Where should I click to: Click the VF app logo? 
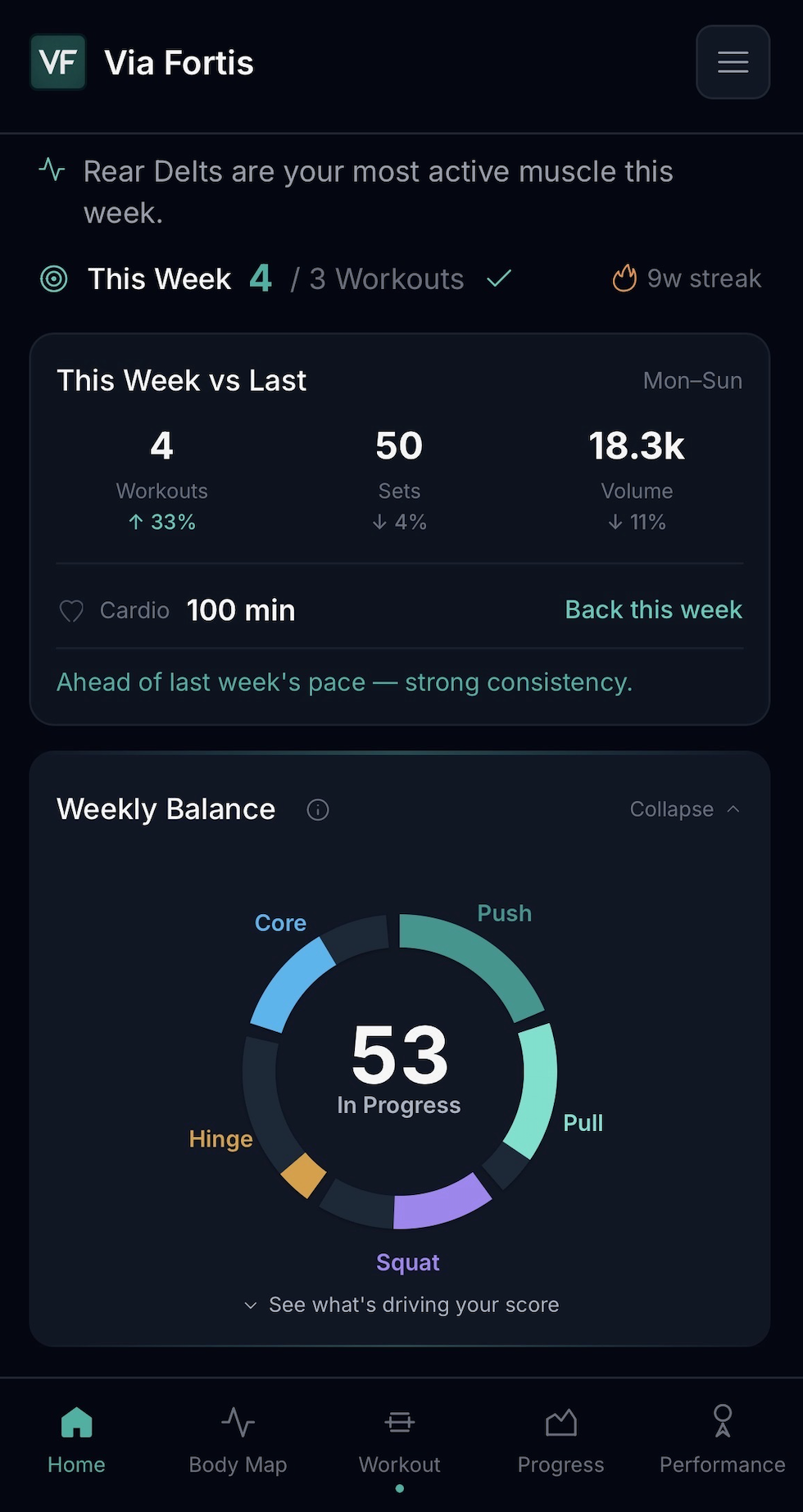[x=57, y=61]
